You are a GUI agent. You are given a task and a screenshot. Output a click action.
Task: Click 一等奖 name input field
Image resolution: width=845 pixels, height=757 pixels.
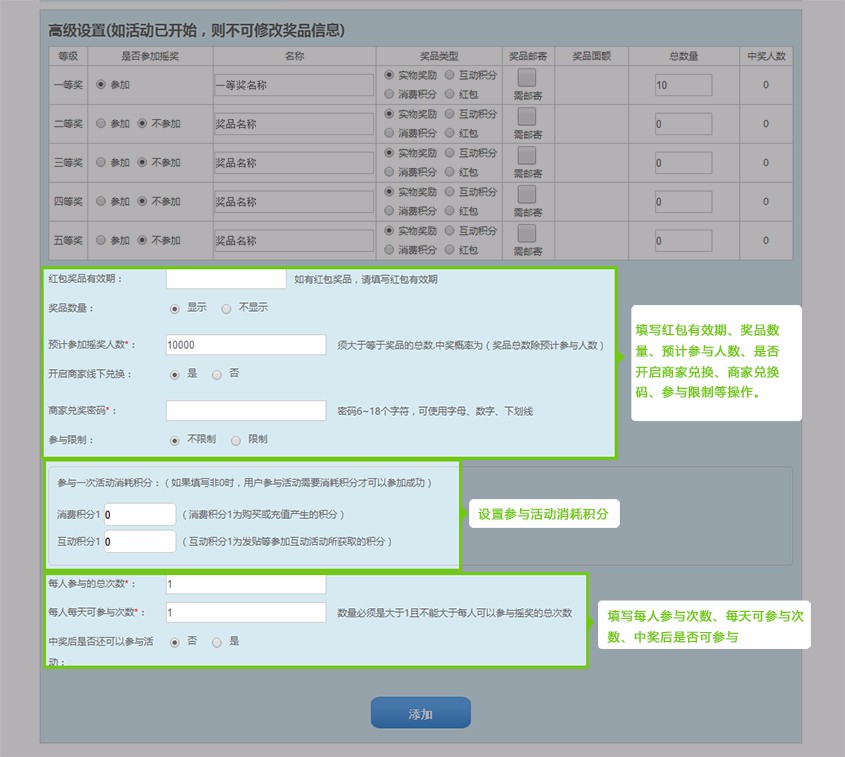(293, 85)
